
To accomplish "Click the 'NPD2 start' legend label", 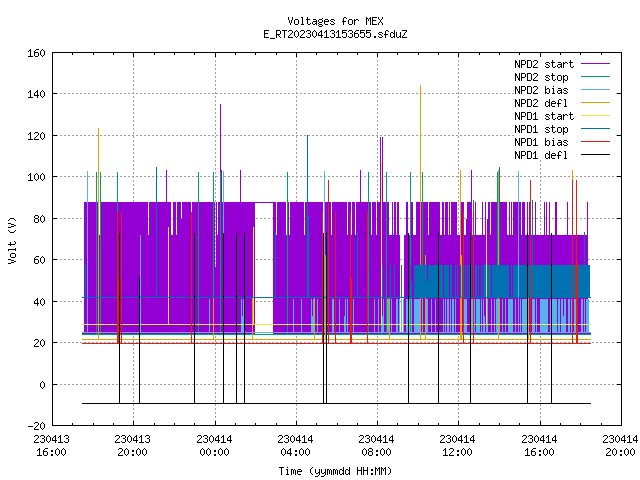I will click(x=544, y=64).
